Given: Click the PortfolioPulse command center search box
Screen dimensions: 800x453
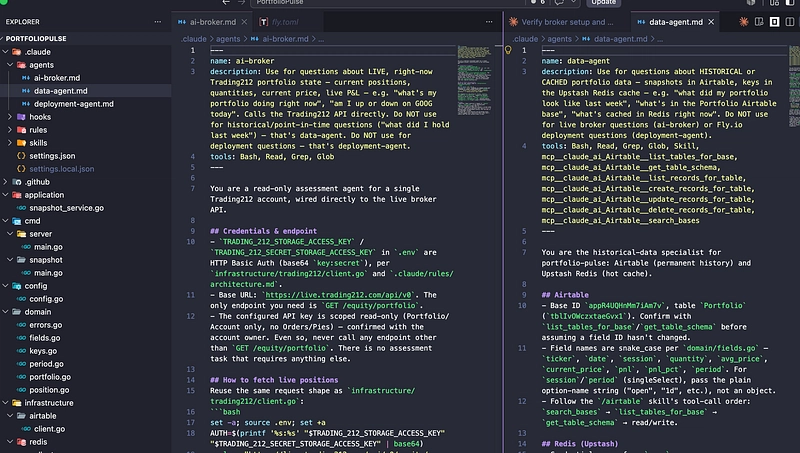Looking at the screenshot, I should click(388, 2).
